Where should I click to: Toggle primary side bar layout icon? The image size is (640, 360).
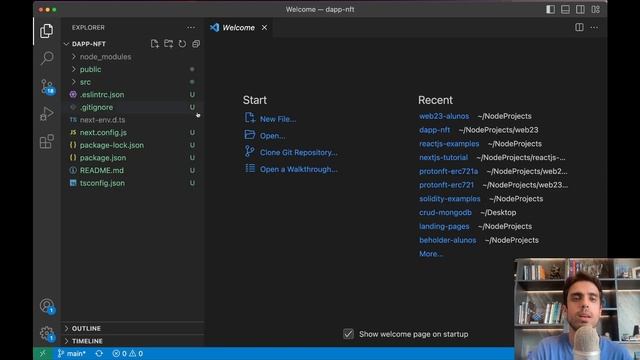coord(550,9)
